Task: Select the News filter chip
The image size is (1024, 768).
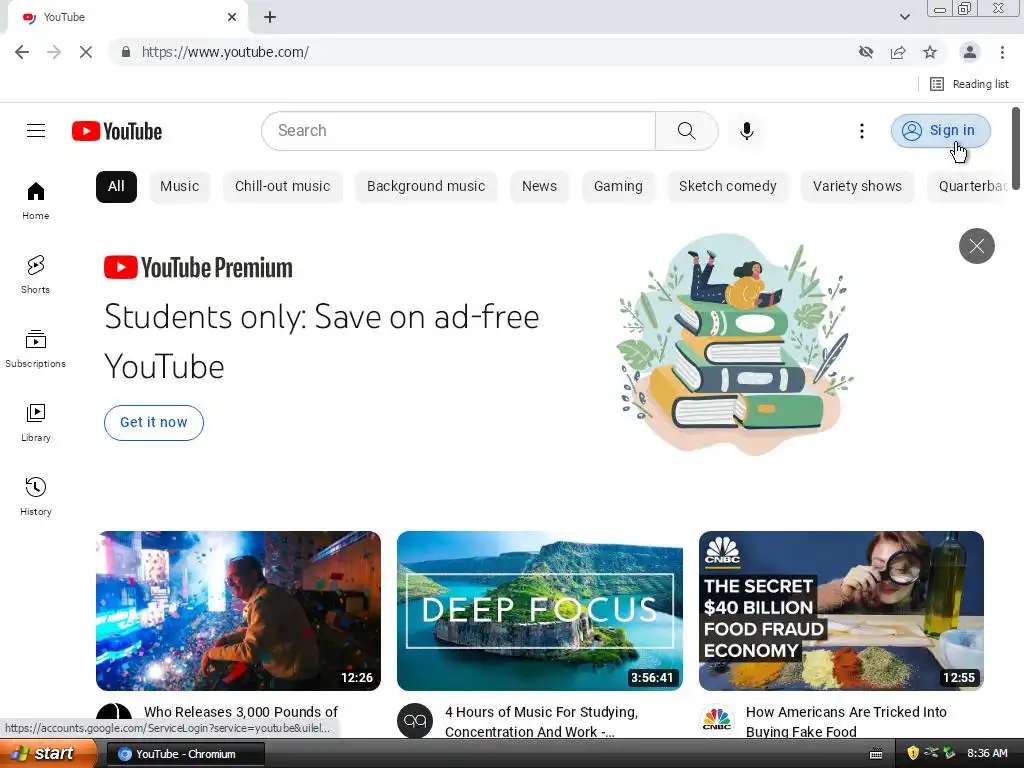Action: 539,187
